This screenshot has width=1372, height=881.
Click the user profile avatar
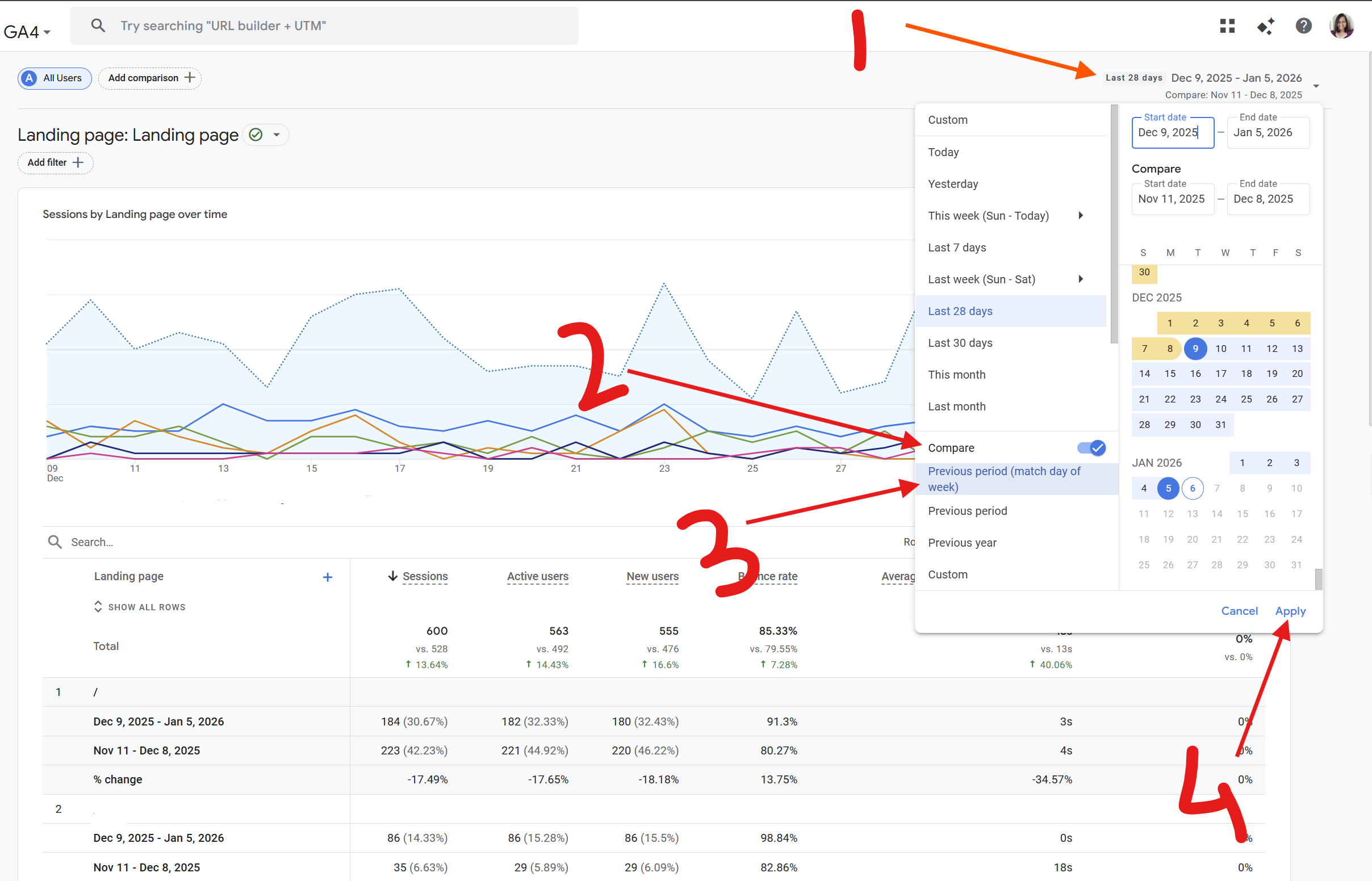click(1341, 26)
